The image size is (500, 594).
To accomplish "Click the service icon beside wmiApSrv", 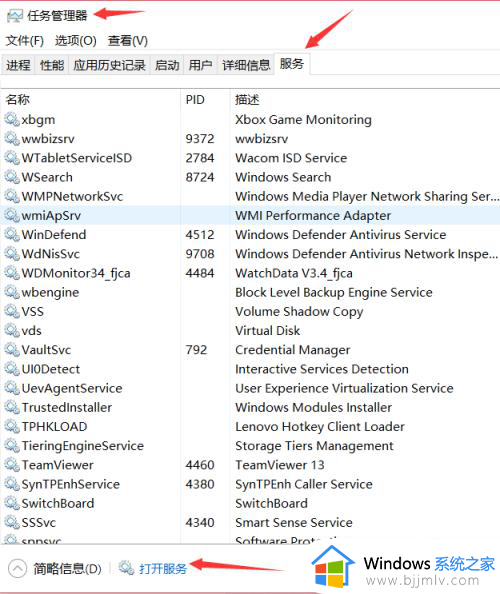I will click(x=12, y=216).
